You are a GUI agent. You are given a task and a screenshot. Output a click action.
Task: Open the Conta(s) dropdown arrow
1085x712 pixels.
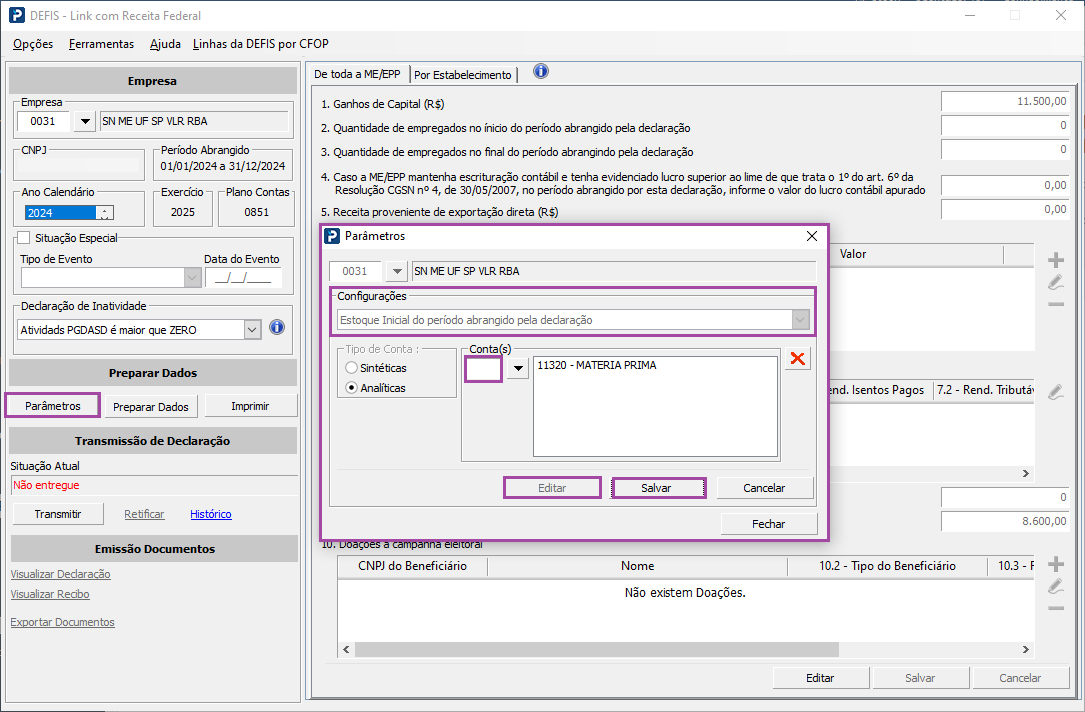tap(517, 368)
